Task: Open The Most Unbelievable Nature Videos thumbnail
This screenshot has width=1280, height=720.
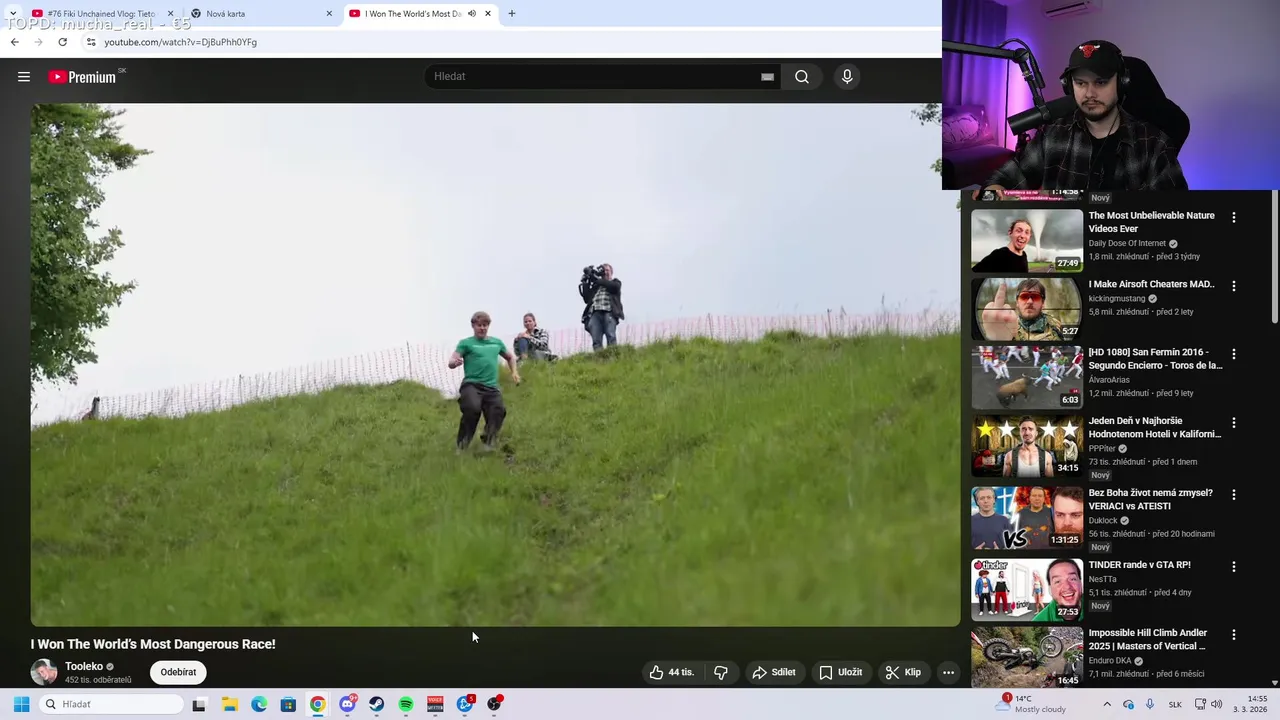Action: pos(1027,240)
